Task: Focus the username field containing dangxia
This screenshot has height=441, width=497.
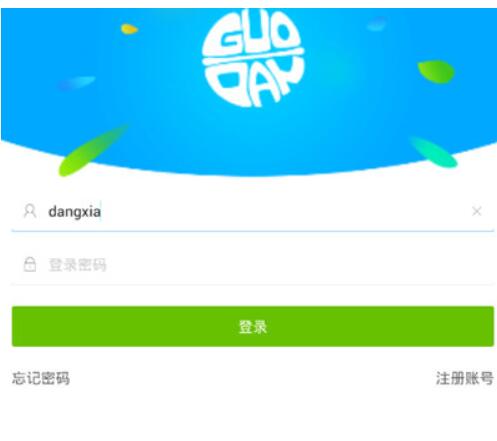Action: tap(253, 211)
